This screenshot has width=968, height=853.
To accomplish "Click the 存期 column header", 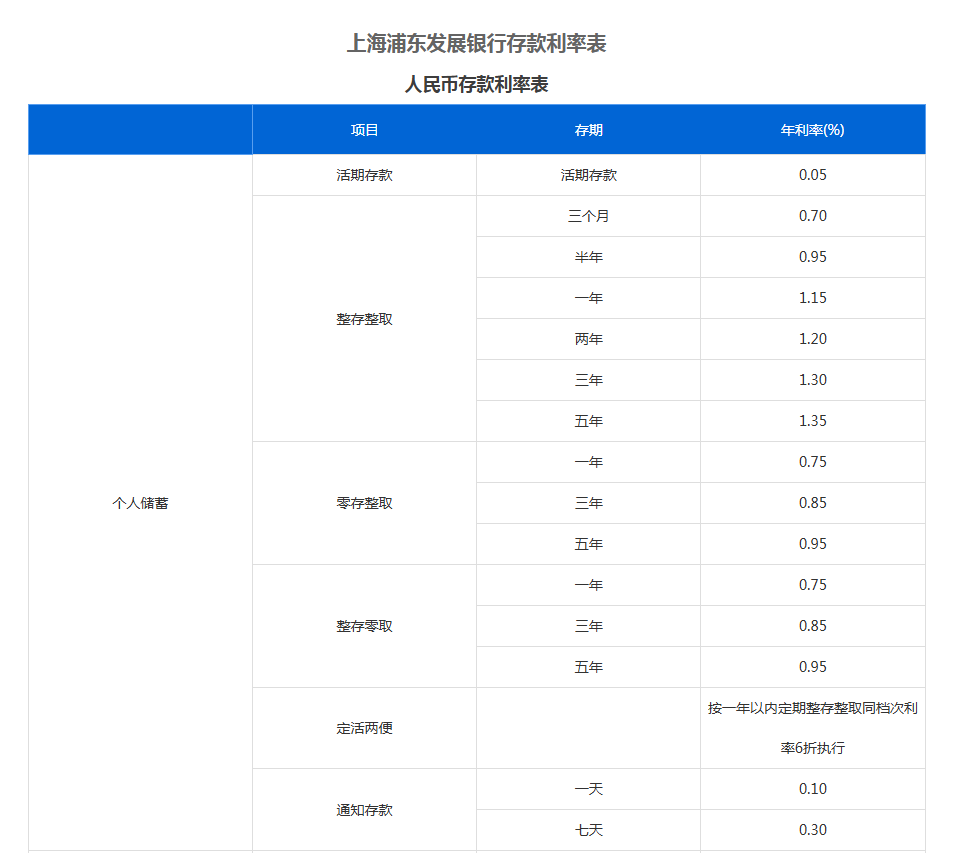I will tap(588, 130).
